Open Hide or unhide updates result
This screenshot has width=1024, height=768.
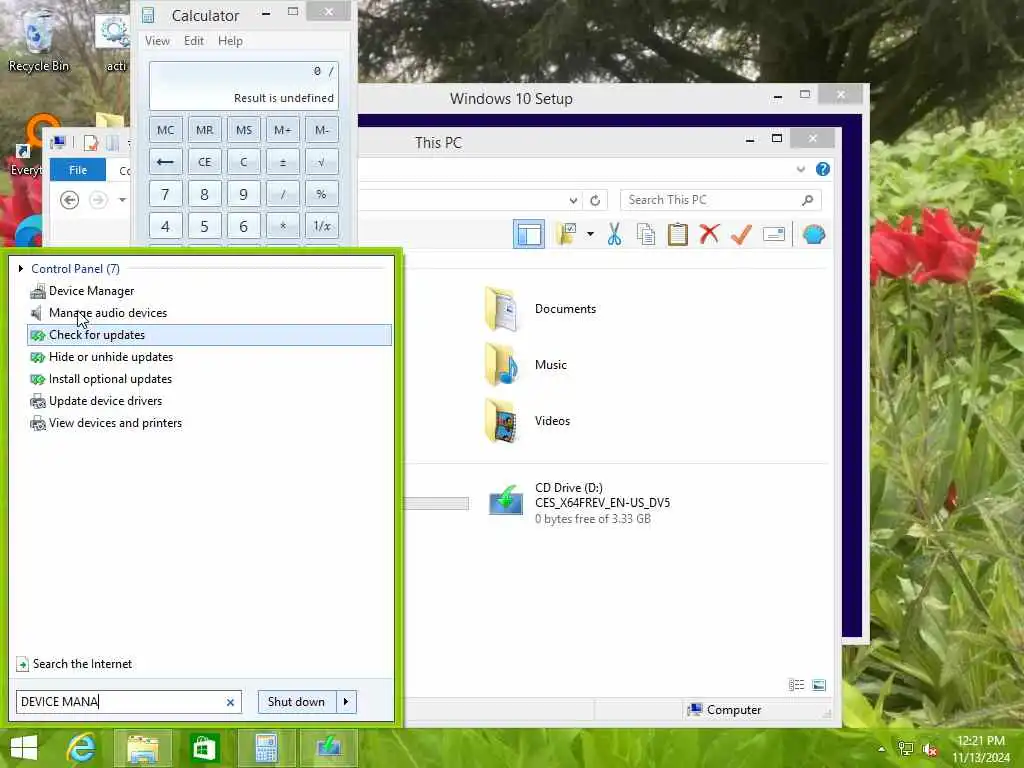tap(209, 357)
